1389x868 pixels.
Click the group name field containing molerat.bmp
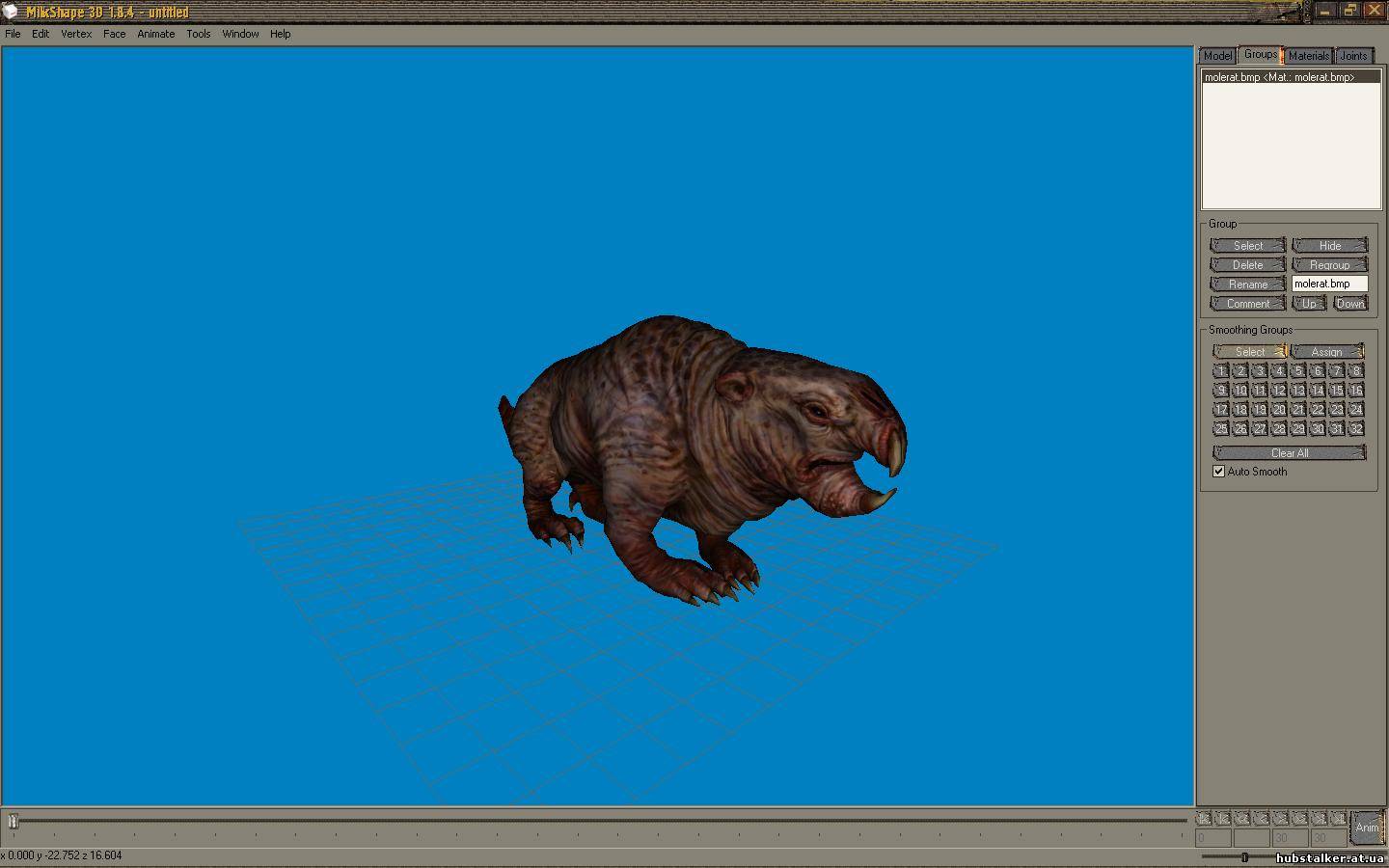tap(1330, 284)
